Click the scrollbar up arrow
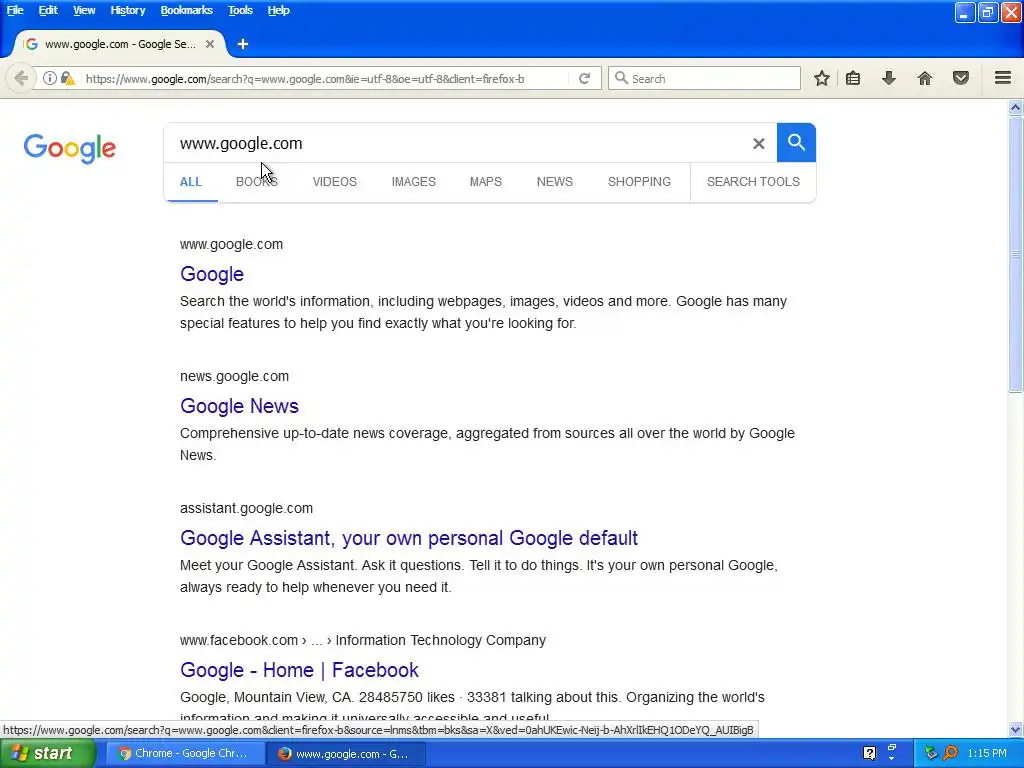 pos(1016,108)
